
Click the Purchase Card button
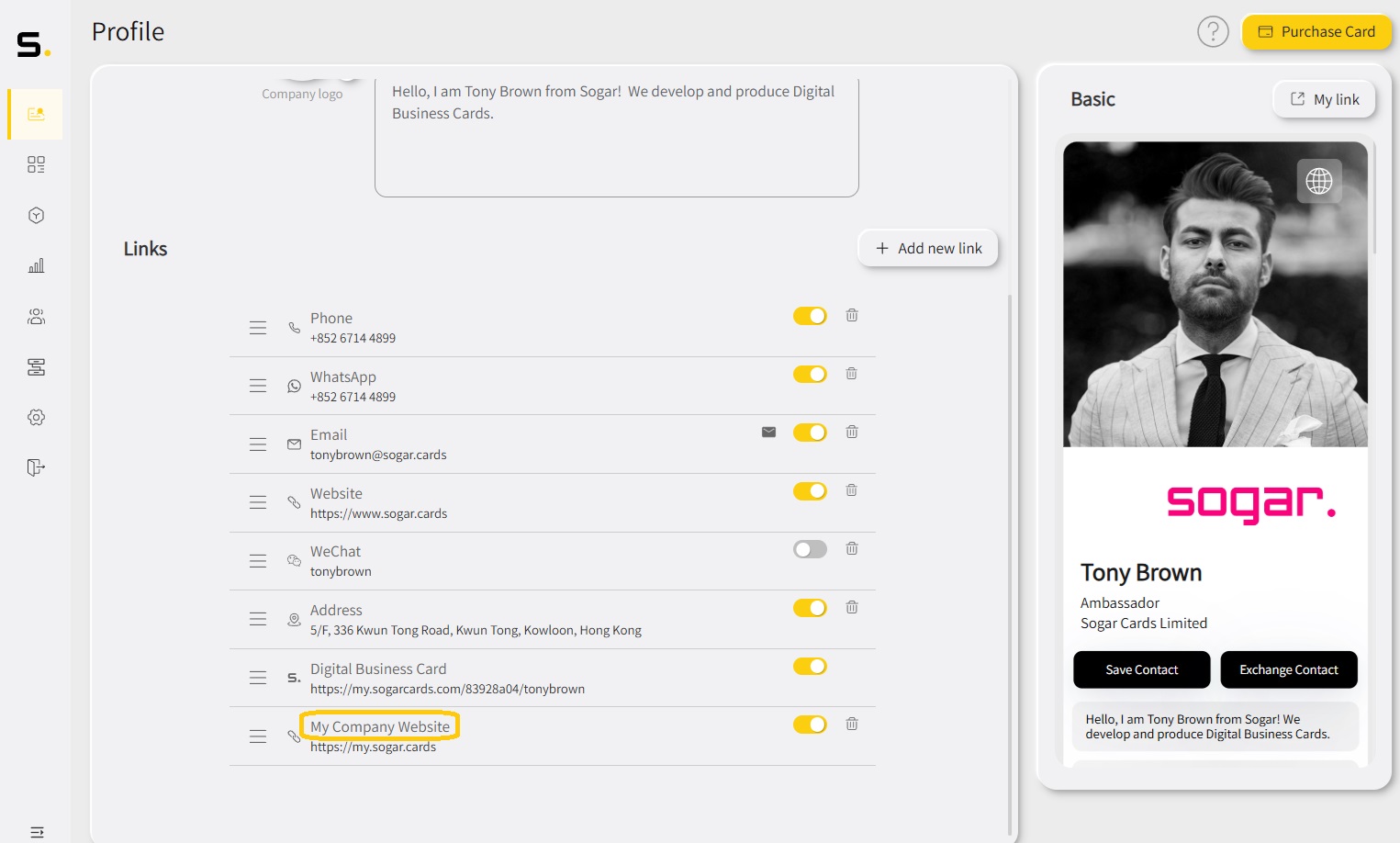[1316, 31]
